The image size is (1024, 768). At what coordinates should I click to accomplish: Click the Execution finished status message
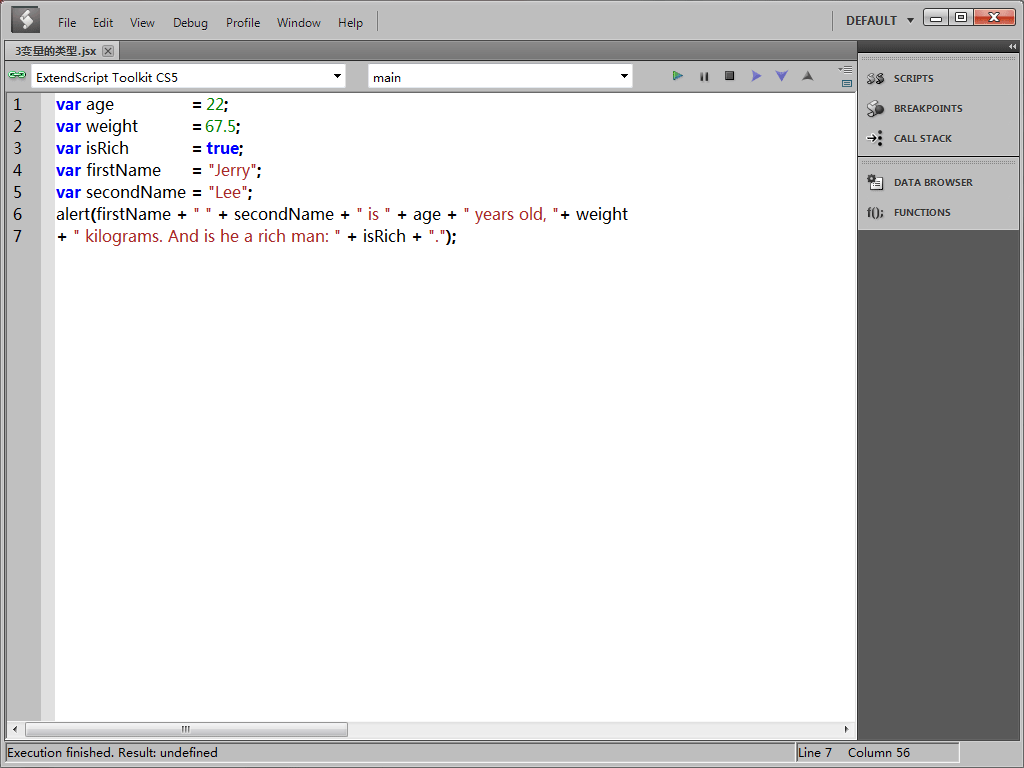tap(112, 752)
